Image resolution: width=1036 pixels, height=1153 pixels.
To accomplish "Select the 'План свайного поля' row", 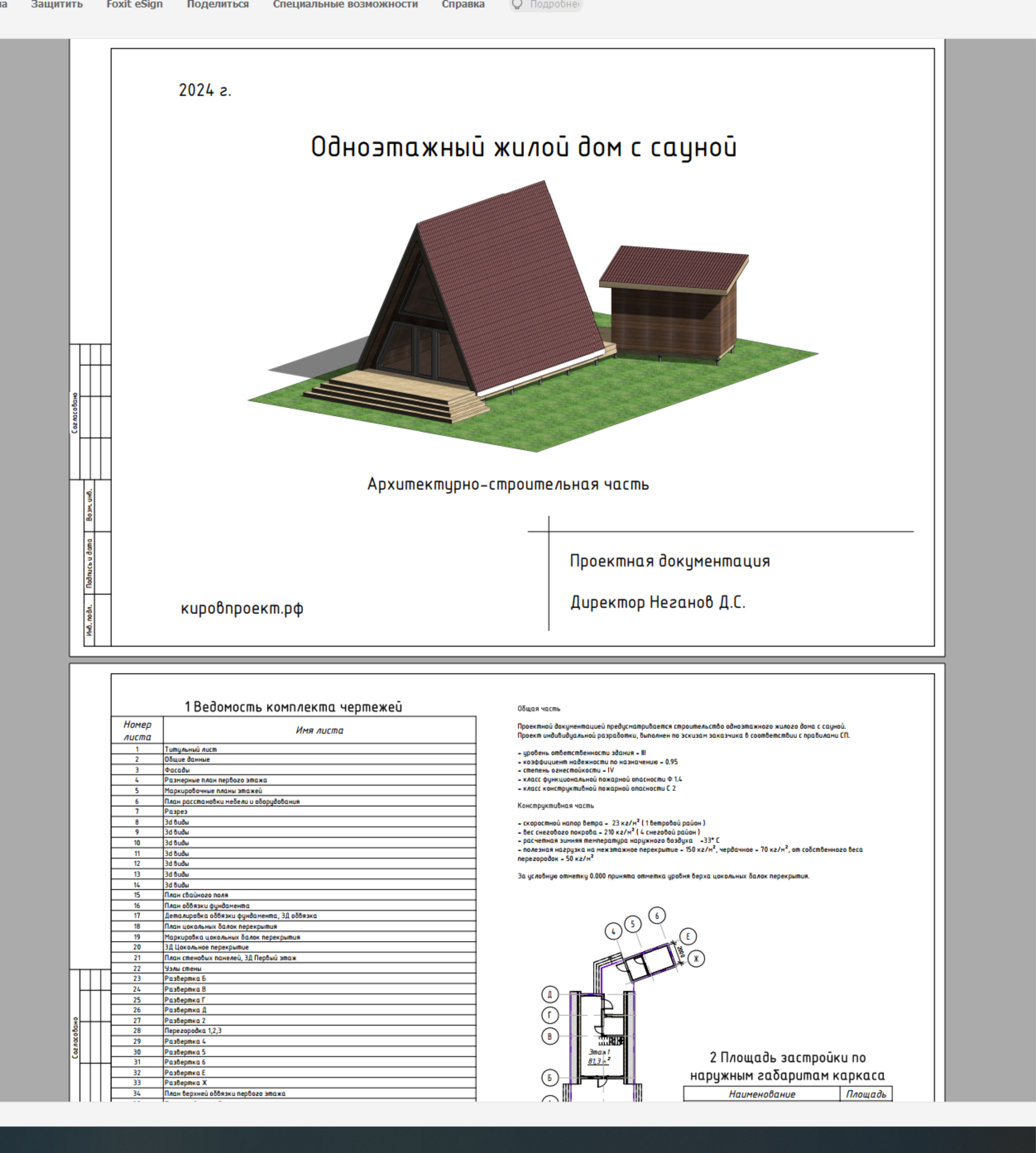I will coord(294,895).
